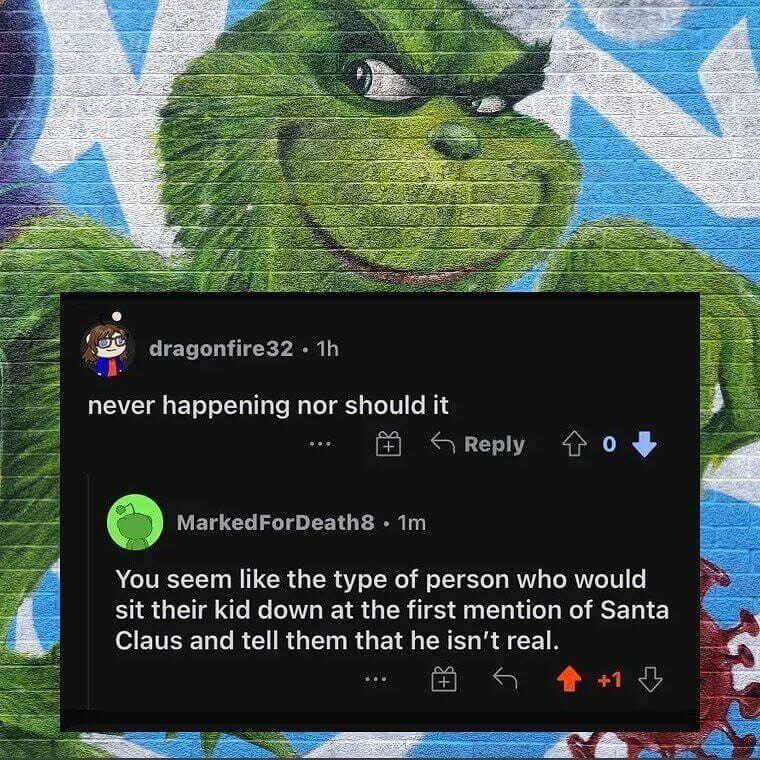The height and width of the screenshot is (760, 760).
Task: Click the 0 score on dragonfire32's comment
Action: 609,444
